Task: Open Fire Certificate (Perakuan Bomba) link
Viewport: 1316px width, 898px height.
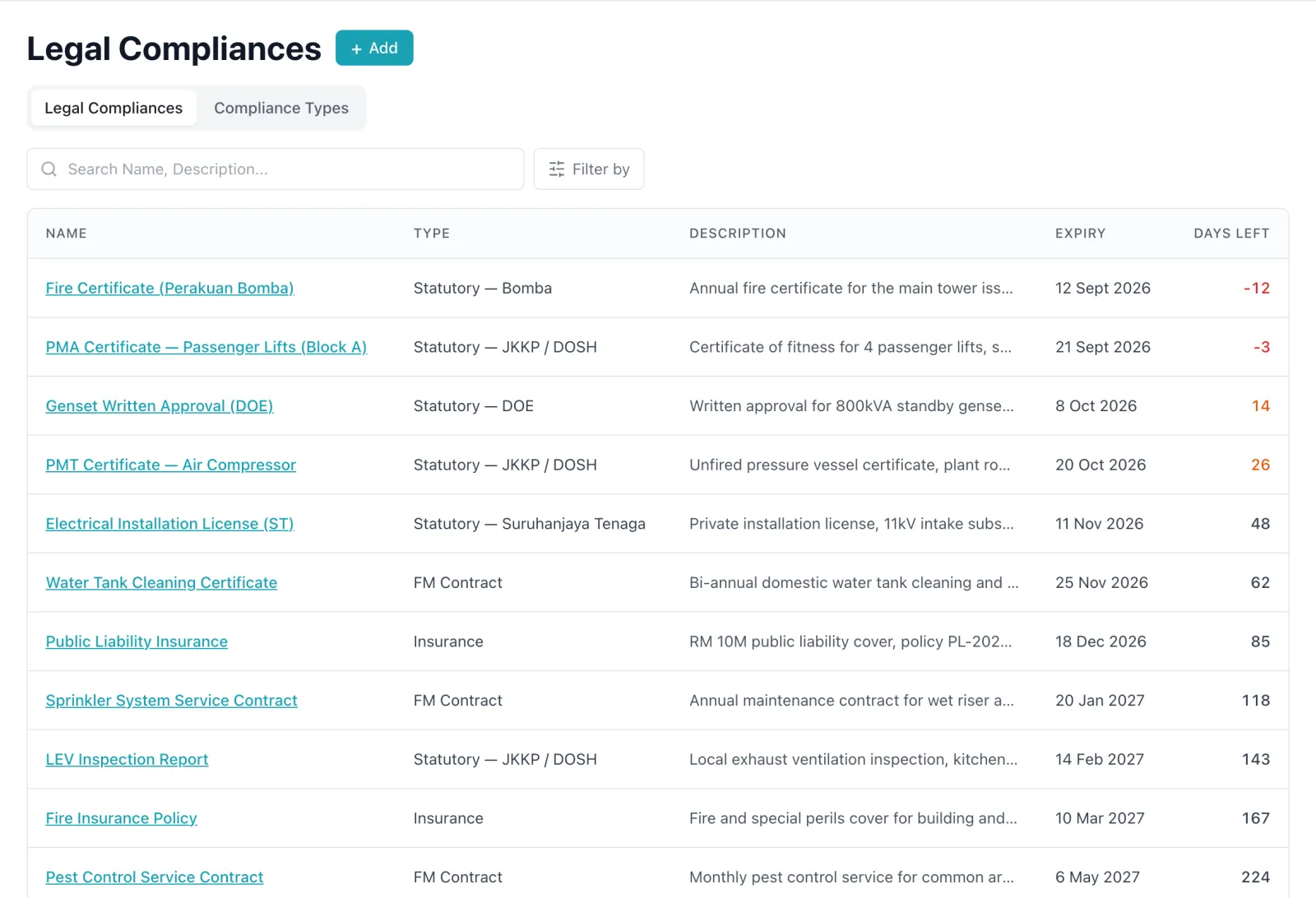Action: click(169, 288)
